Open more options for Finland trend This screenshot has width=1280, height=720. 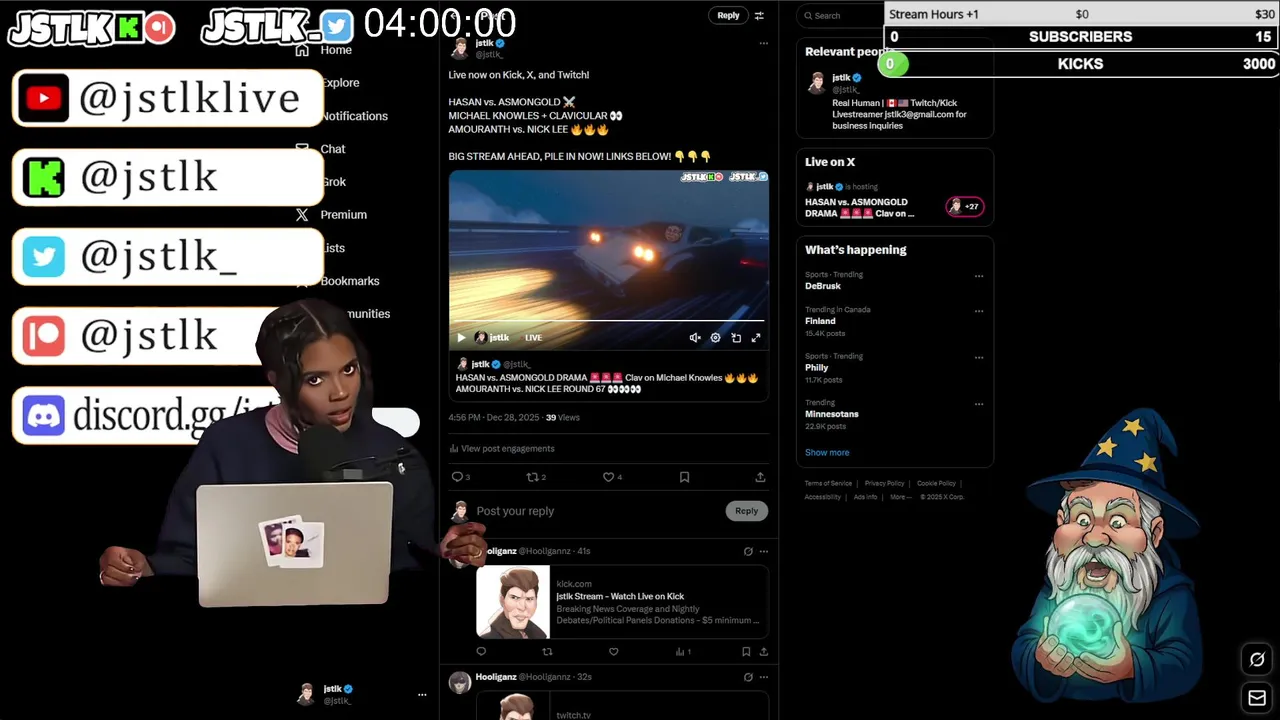(979, 311)
